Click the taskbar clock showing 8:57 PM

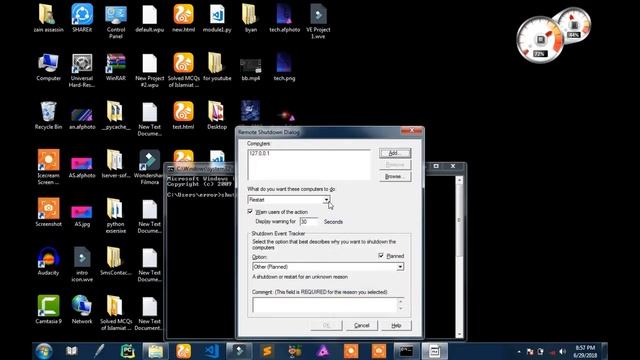(585, 351)
